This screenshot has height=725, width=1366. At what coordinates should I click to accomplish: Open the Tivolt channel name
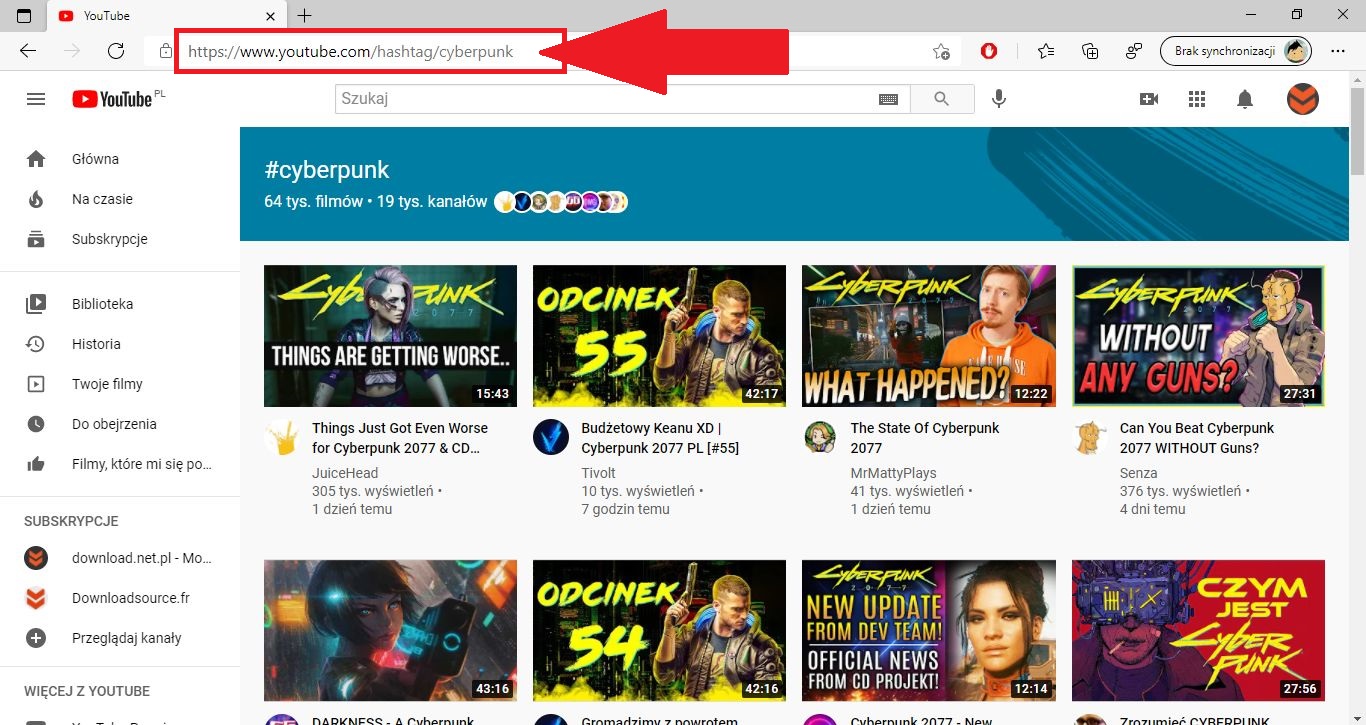(598, 473)
